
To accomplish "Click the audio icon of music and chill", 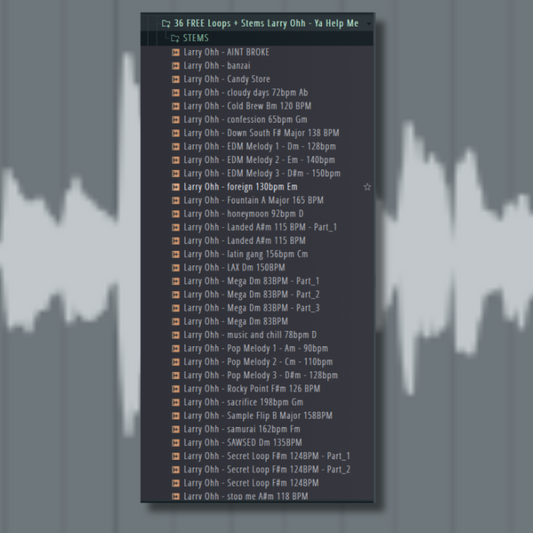I will [x=175, y=335].
